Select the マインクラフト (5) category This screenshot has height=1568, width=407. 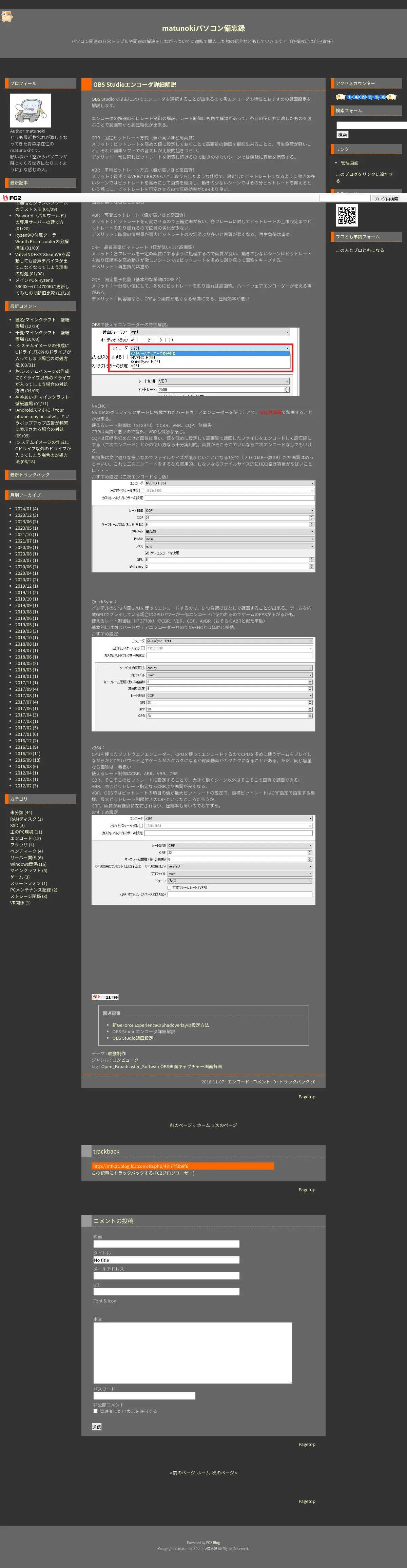pos(28,870)
